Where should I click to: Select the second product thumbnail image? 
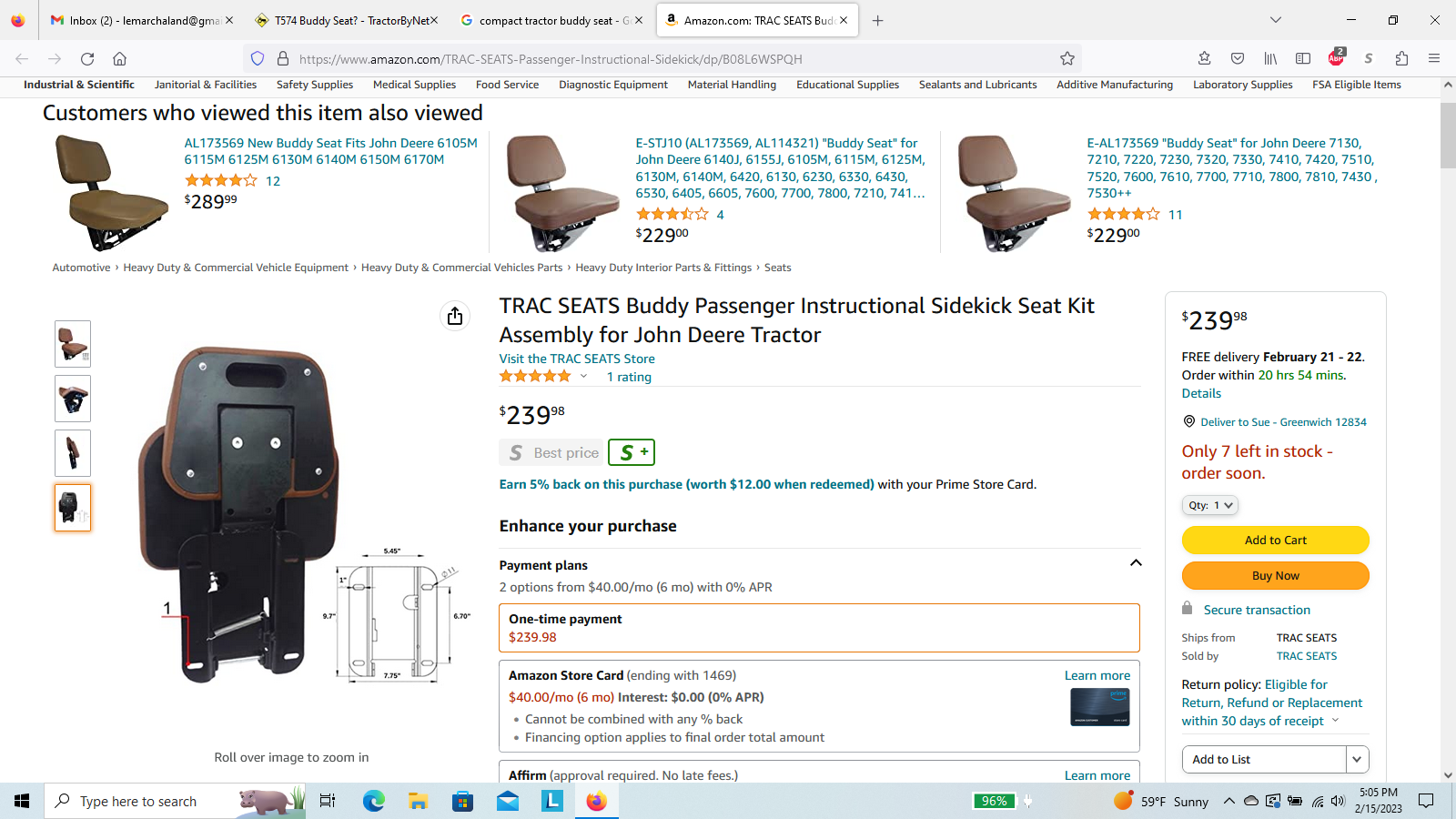point(73,399)
